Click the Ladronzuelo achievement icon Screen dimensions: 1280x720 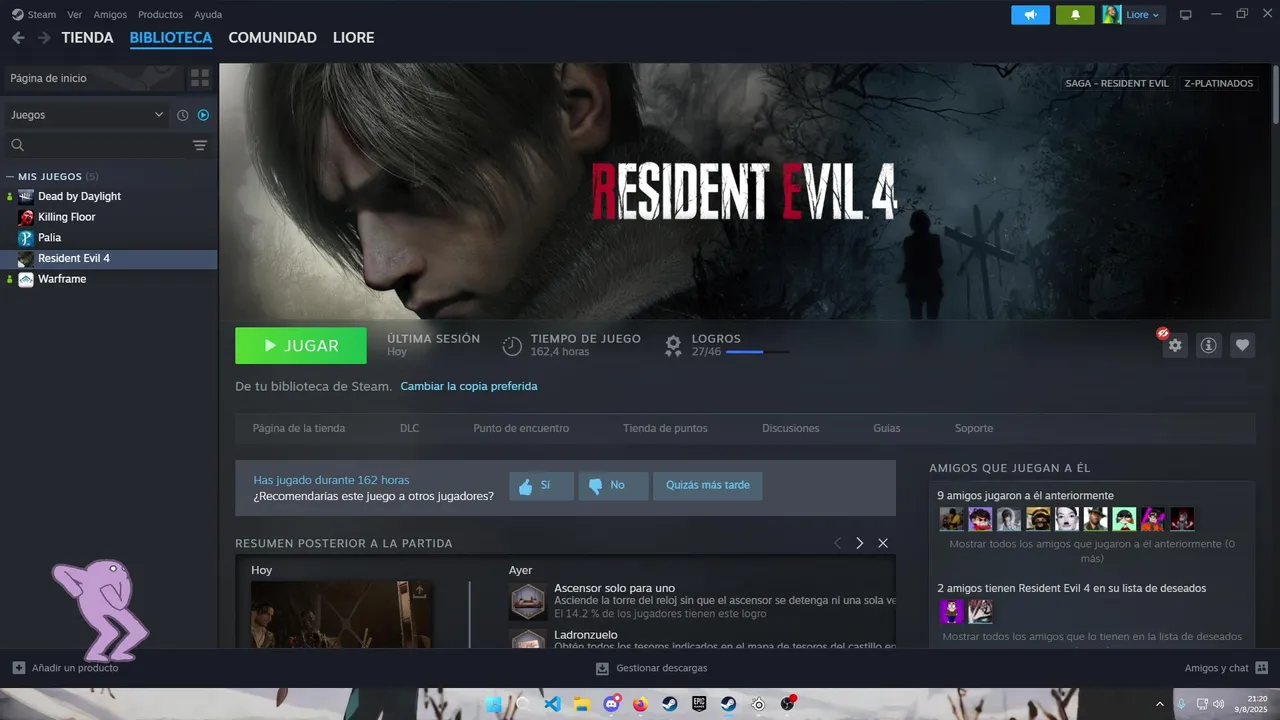(x=528, y=639)
